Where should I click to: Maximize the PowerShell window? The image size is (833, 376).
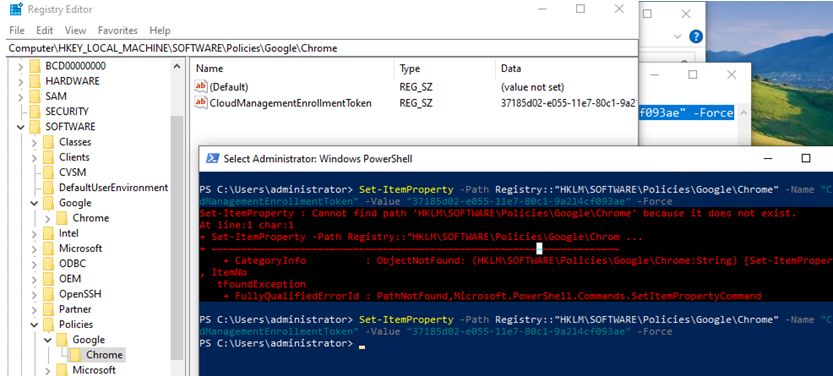tap(806, 158)
